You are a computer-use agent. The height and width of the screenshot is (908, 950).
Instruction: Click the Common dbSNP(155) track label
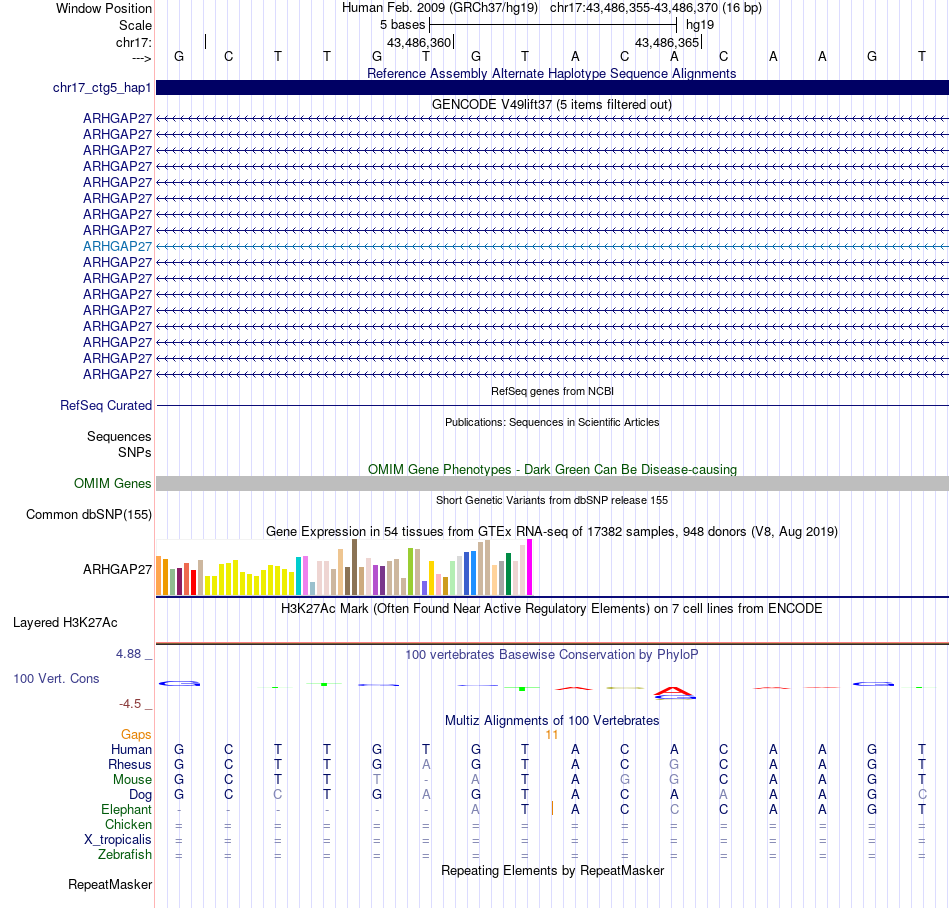[88, 514]
